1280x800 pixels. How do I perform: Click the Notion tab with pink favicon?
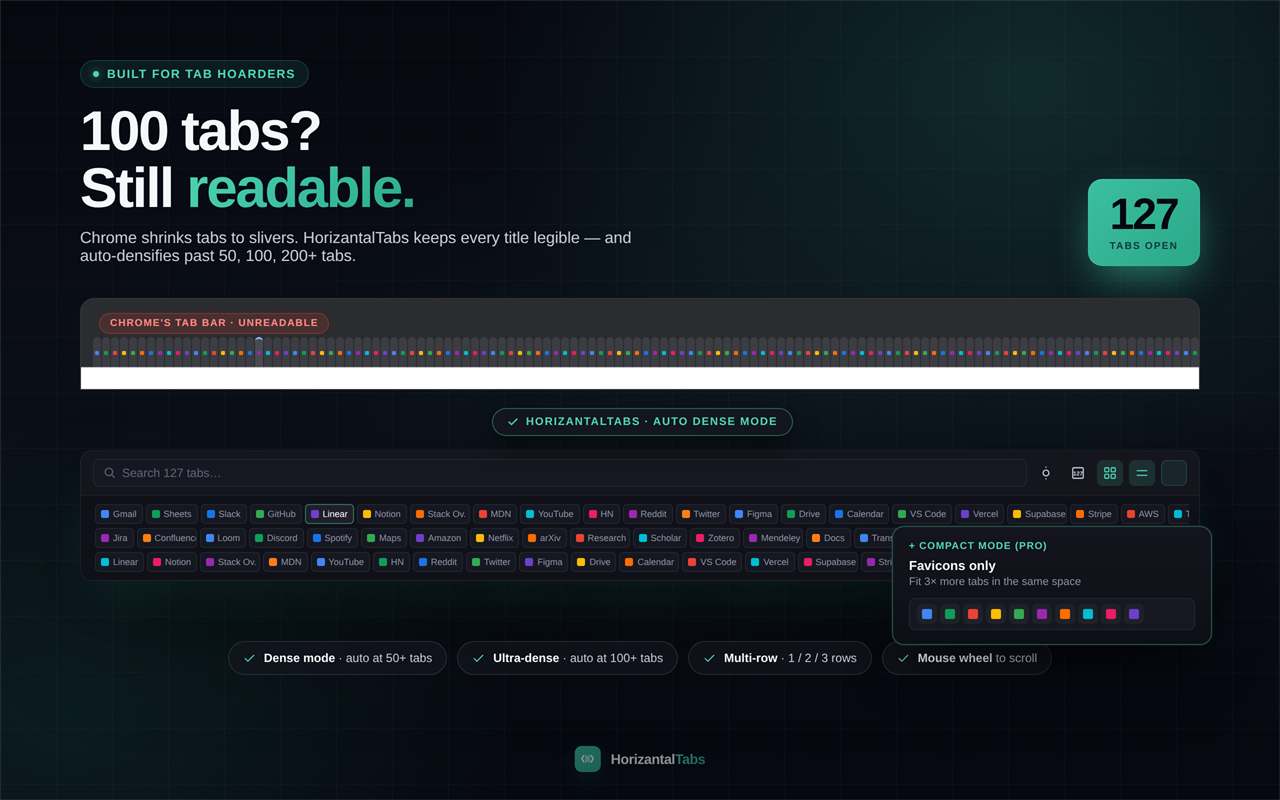172,562
